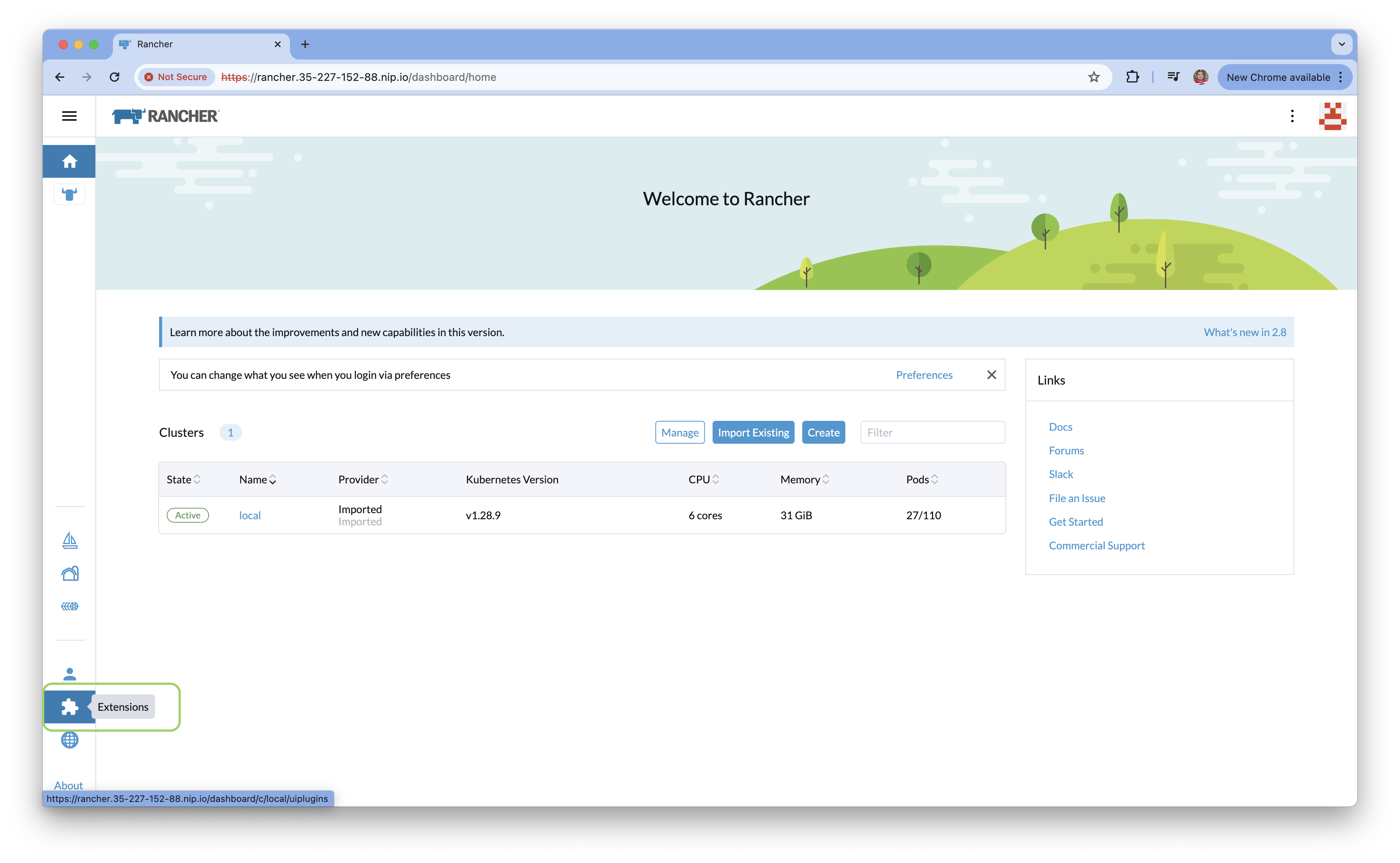Open Cluster Management barn icon
1400x863 pixels.
pyautogui.click(x=70, y=574)
